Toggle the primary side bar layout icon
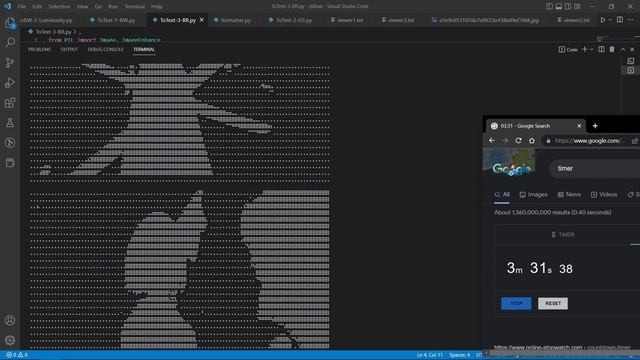This screenshot has width=640, height=360. pos(549,6)
